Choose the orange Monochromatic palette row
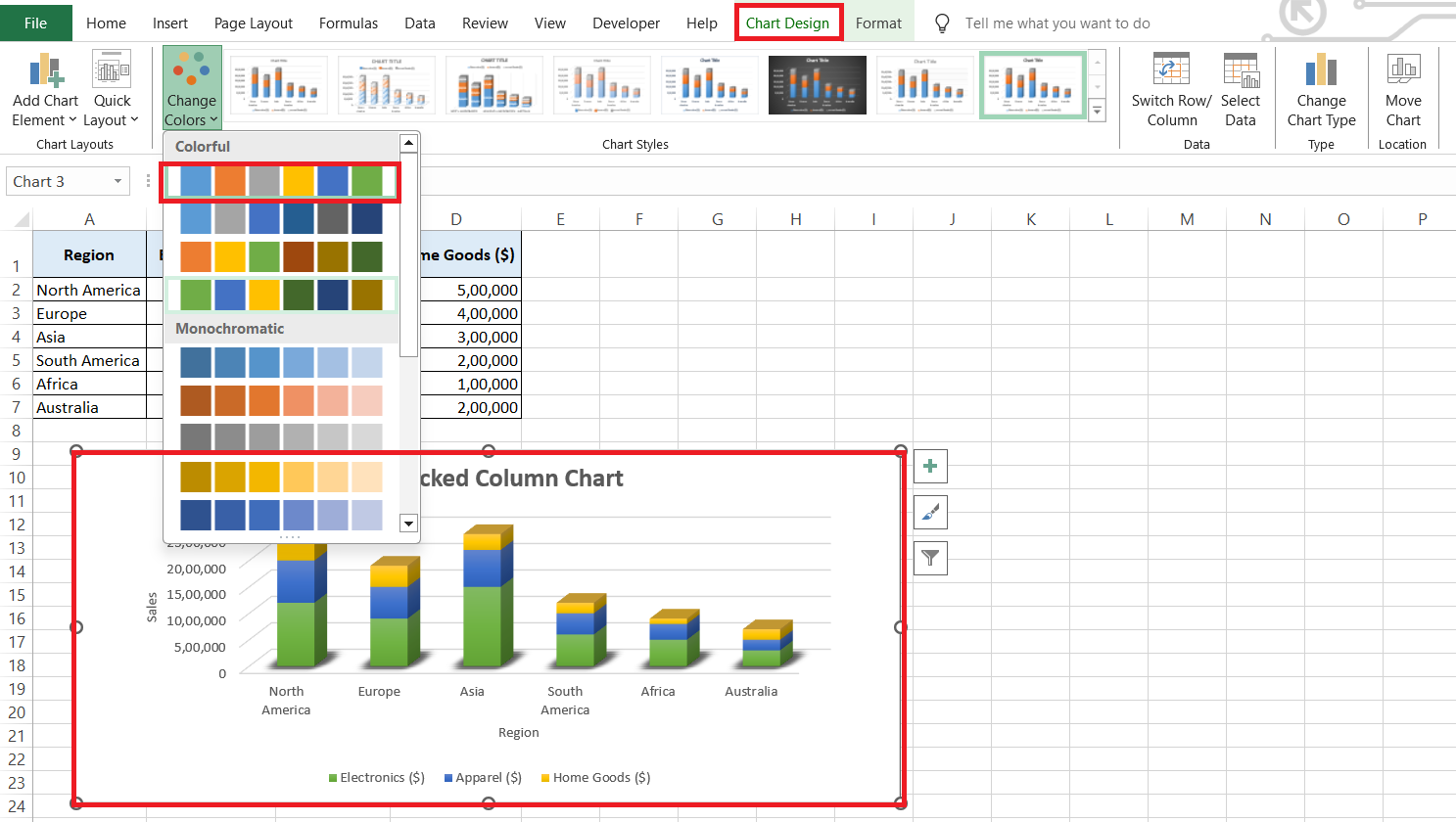The image size is (1456, 822). (x=281, y=401)
